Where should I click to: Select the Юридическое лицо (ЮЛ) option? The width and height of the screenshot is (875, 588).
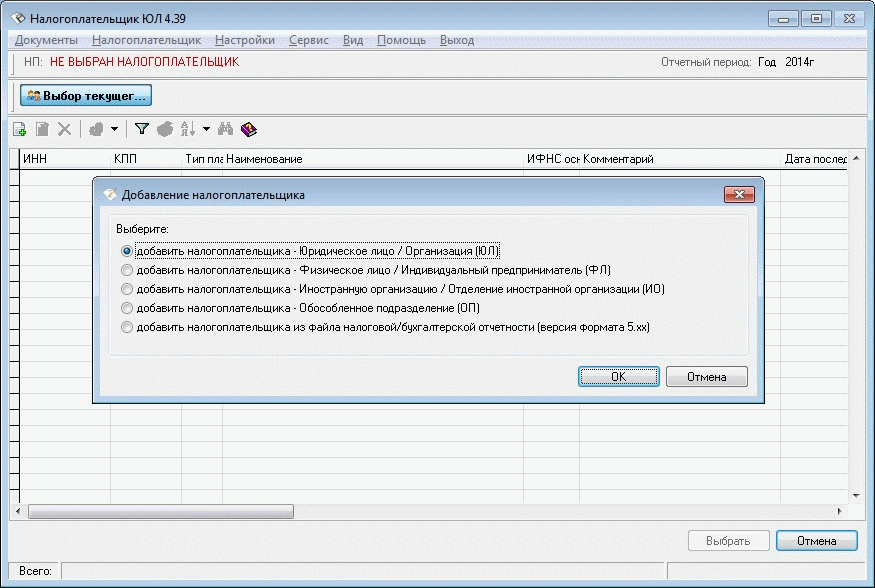(126, 251)
